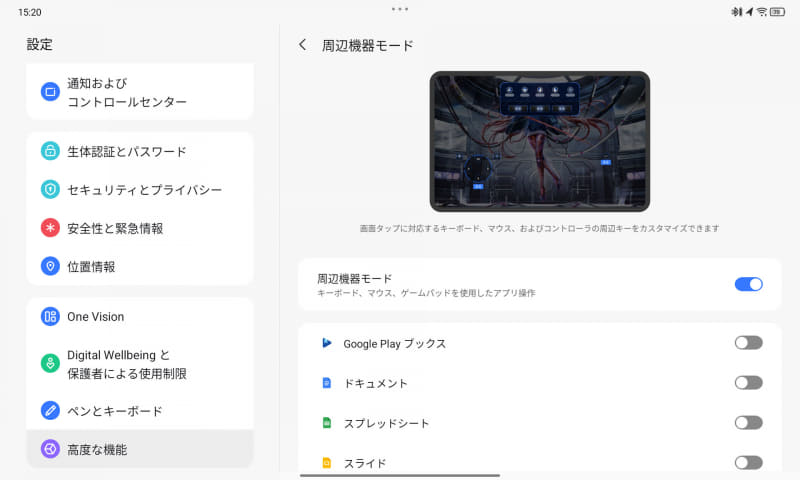The height and width of the screenshot is (480, 800).
Task: Tap the 周辺機器モード page title
Action: pos(367,45)
